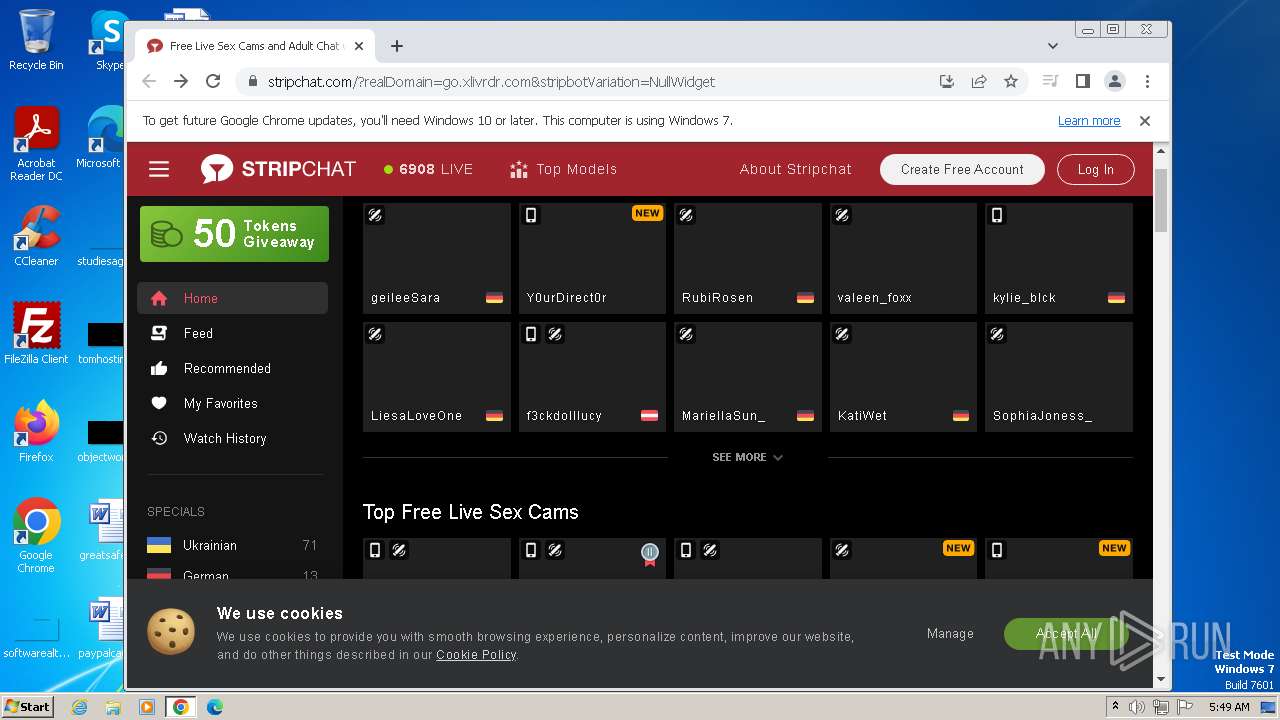
Task: Click the Log In button
Action: pos(1095,169)
